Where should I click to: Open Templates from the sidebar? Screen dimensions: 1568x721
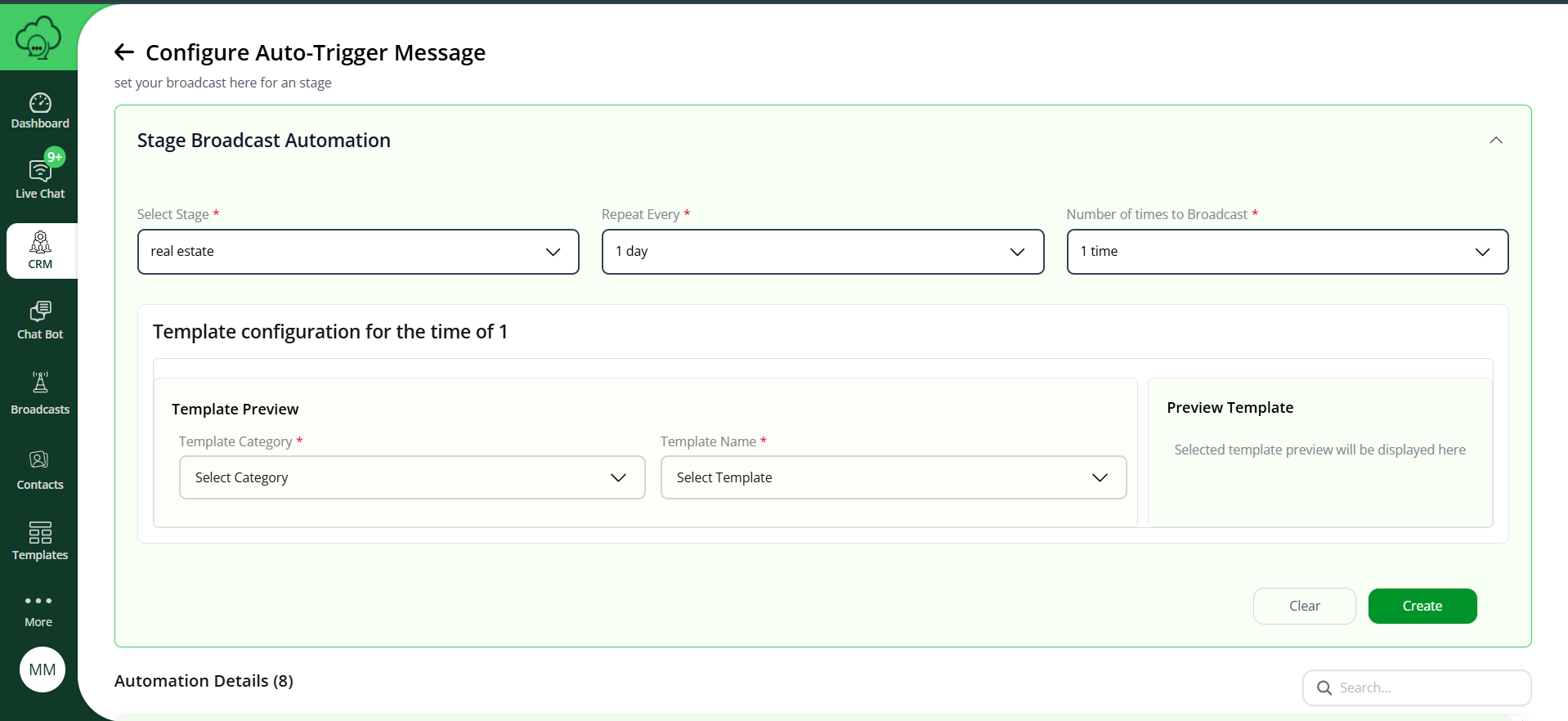pyautogui.click(x=40, y=541)
